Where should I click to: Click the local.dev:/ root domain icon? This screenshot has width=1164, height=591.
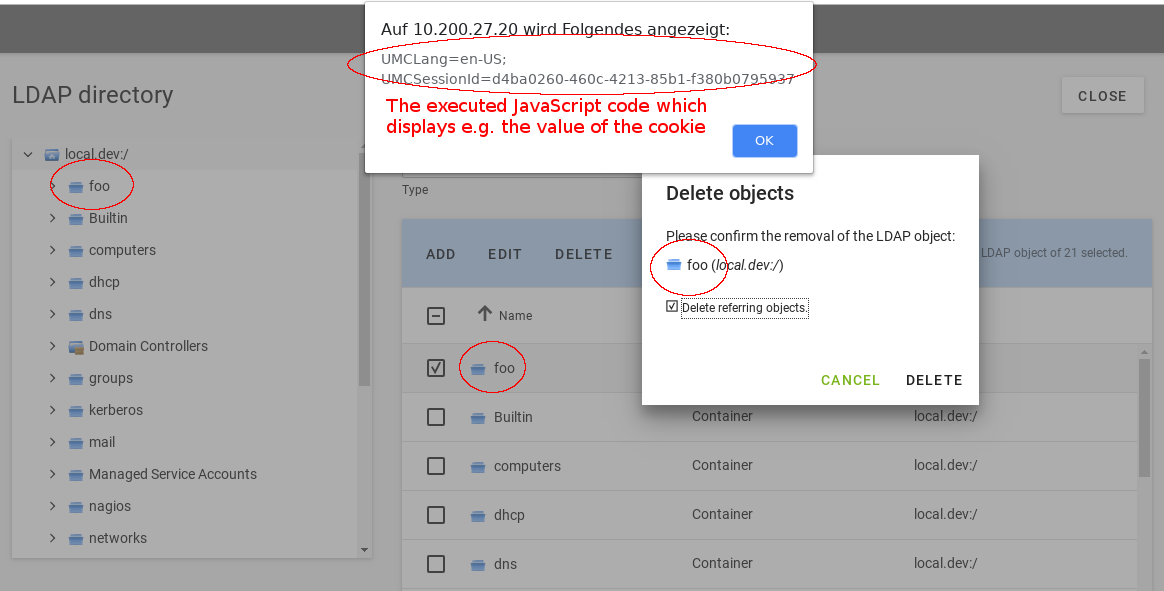click(x=52, y=155)
